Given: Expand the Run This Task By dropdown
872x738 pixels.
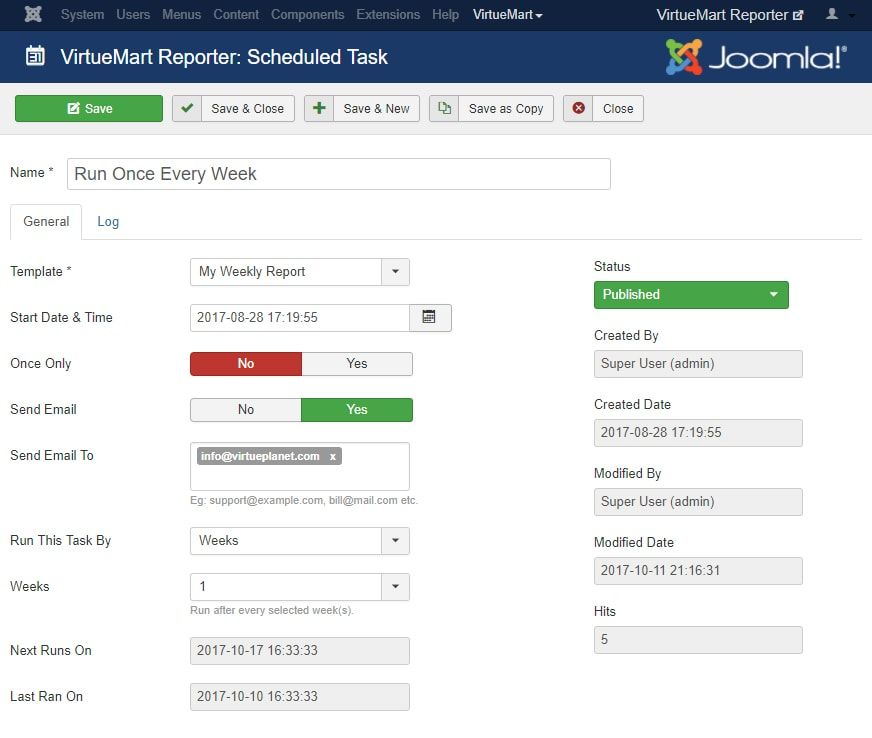Looking at the screenshot, I should click(300, 541).
